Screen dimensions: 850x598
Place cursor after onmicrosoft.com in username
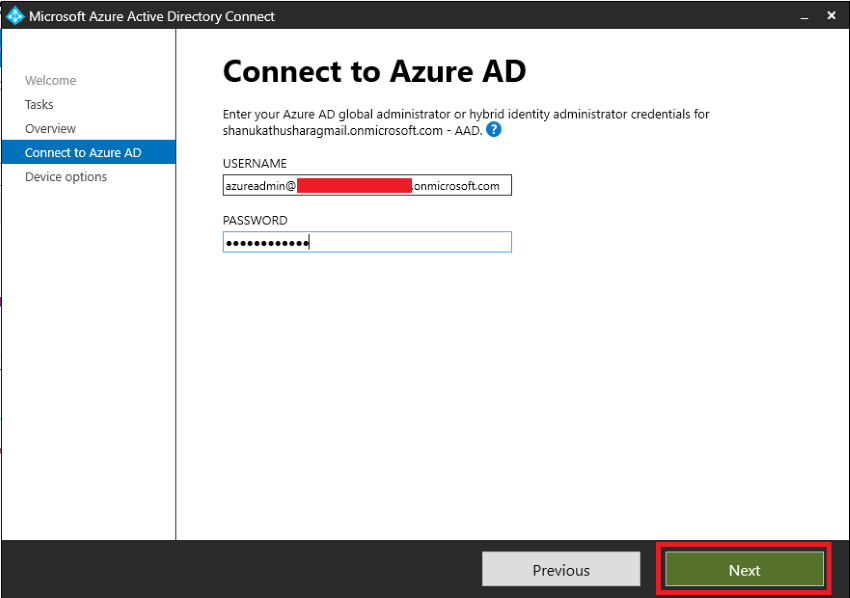coord(501,185)
